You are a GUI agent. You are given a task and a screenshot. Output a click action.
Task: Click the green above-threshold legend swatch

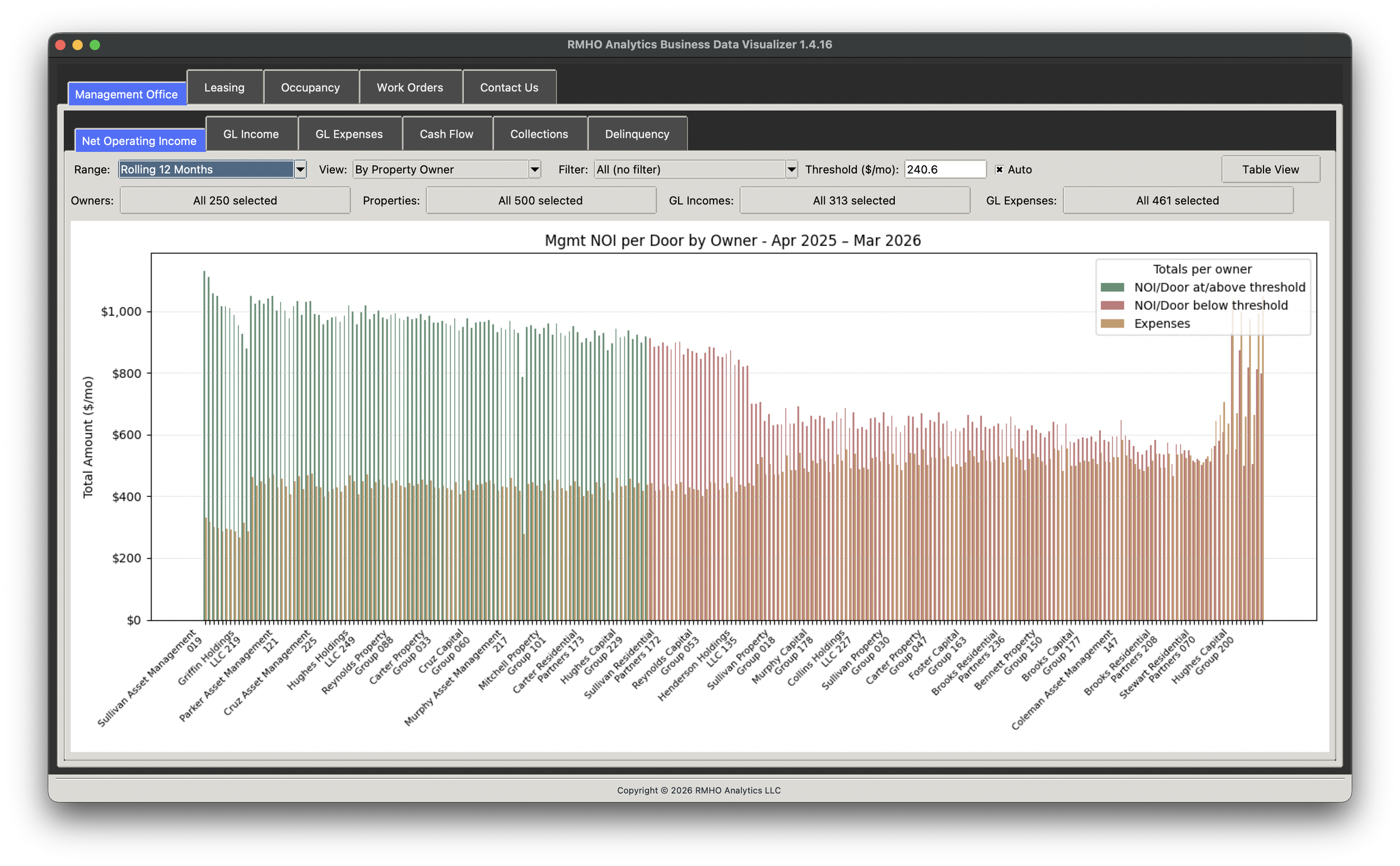point(1112,287)
